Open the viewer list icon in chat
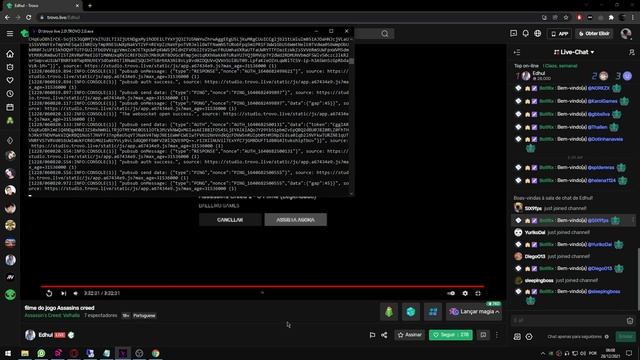This screenshot has width=640, height=360. pos(631,52)
